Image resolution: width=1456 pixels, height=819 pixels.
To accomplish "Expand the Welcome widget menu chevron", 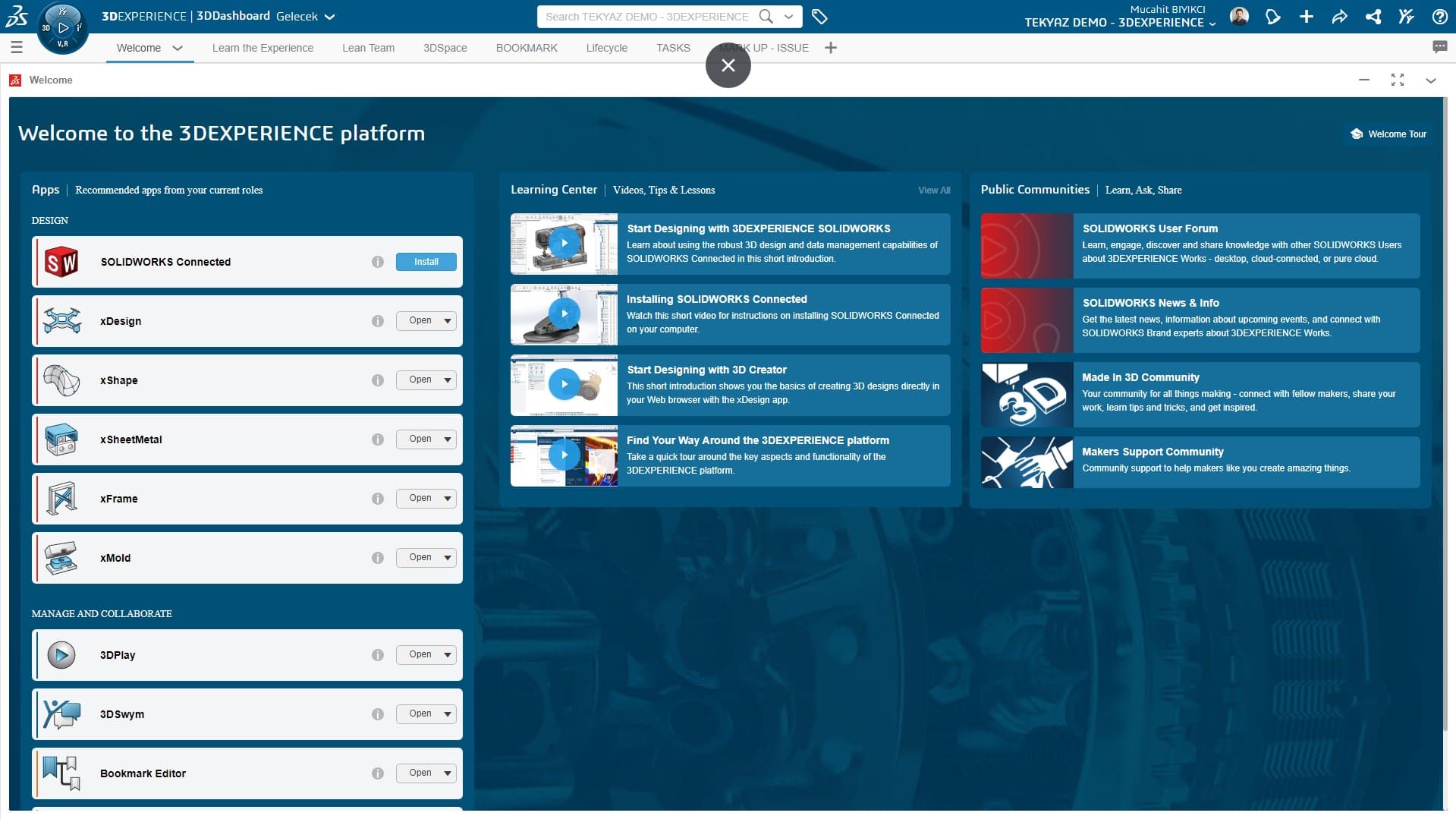I will tap(1431, 80).
